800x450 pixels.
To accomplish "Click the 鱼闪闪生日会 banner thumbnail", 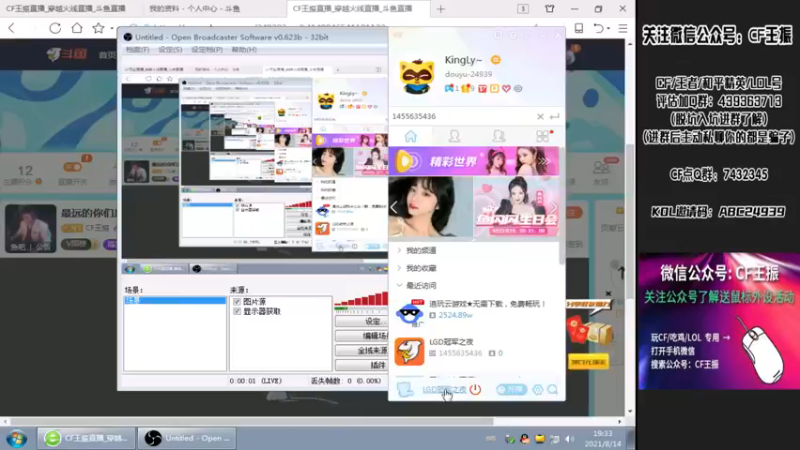I will 516,207.
